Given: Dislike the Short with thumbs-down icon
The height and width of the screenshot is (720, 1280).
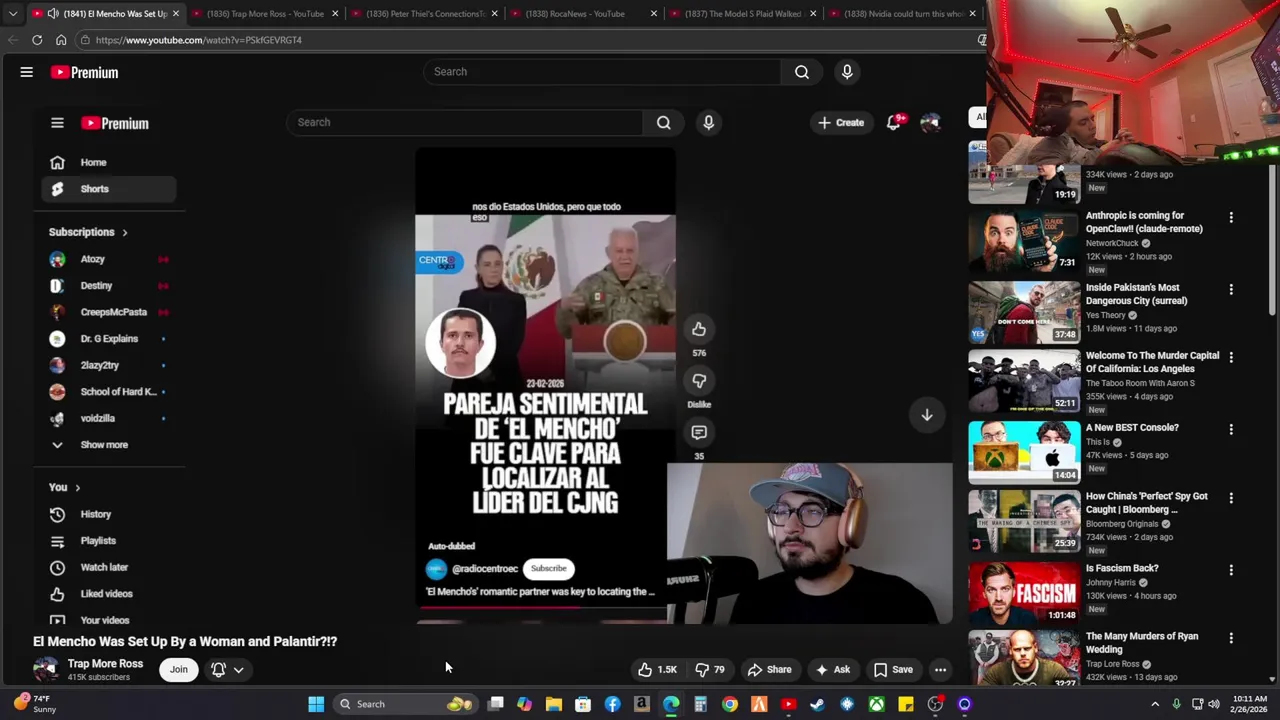Looking at the screenshot, I should [x=699, y=380].
